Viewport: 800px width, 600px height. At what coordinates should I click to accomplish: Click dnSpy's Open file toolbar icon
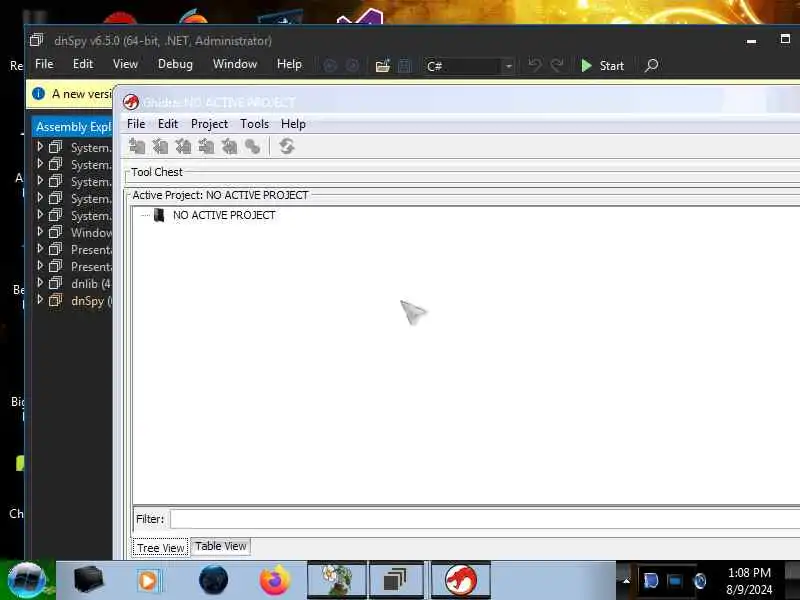(383, 65)
